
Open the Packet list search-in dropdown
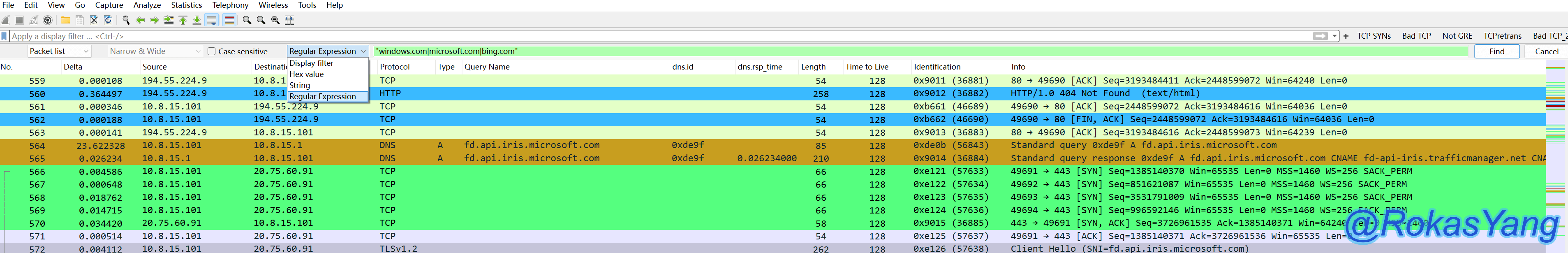(x=59, y=51)
